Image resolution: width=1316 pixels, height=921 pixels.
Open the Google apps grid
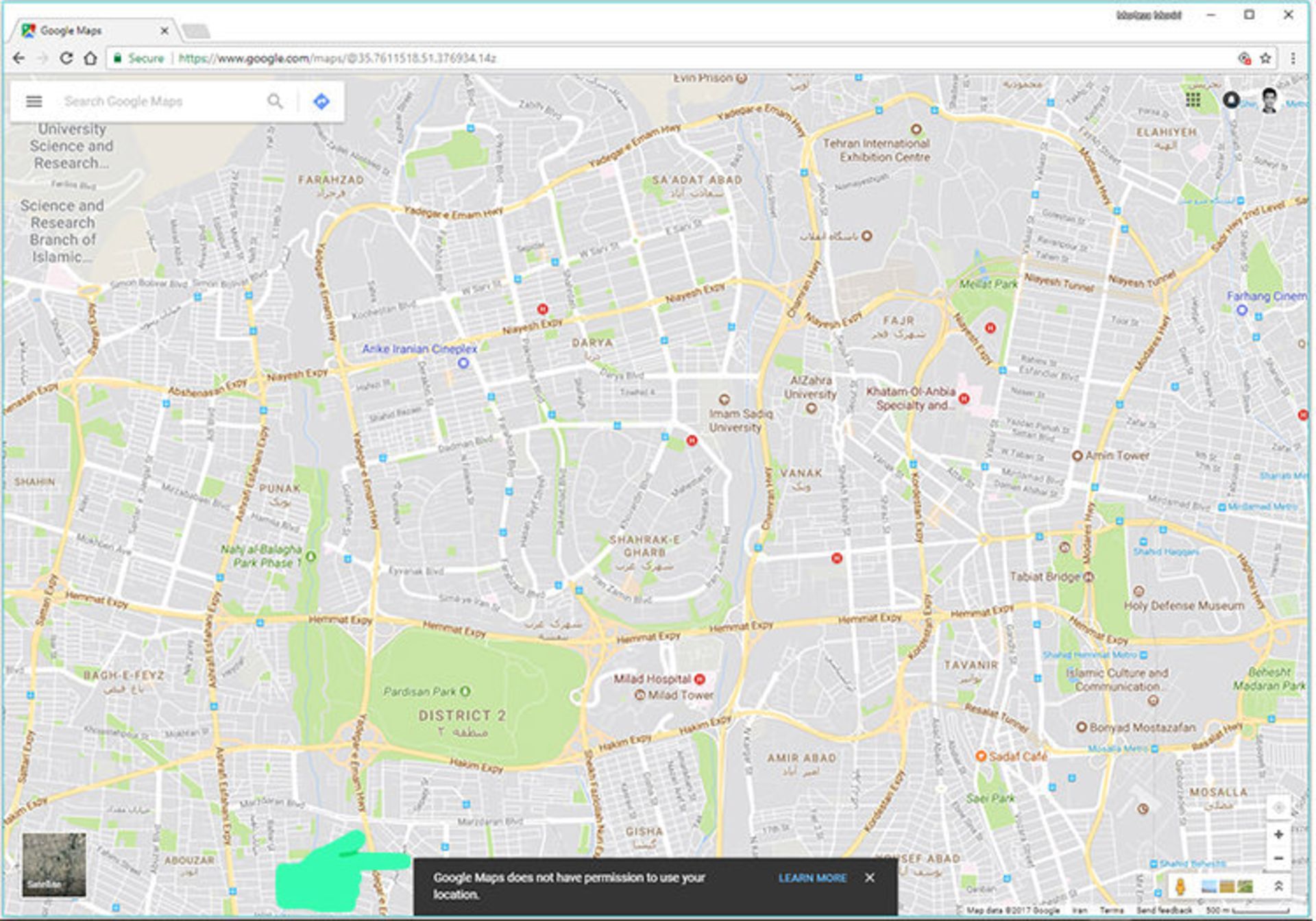click(1193, 100)
